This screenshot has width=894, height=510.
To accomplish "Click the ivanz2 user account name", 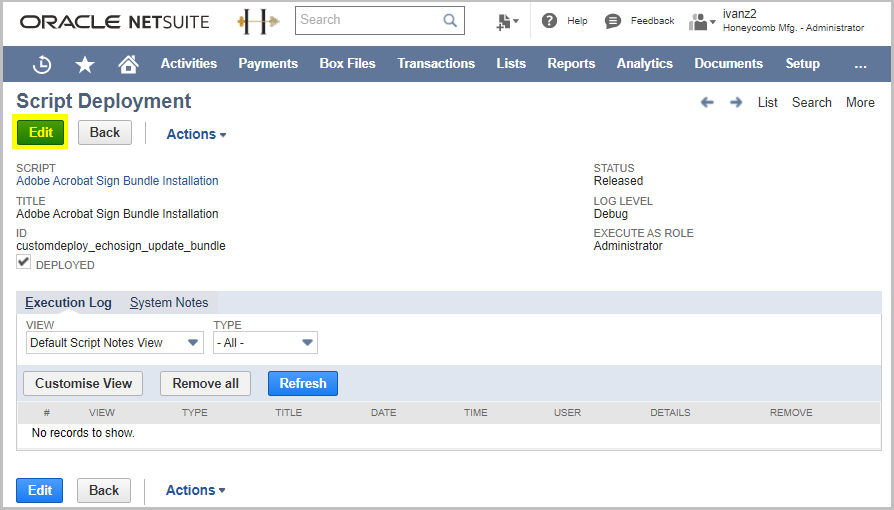I will (739, 14).
